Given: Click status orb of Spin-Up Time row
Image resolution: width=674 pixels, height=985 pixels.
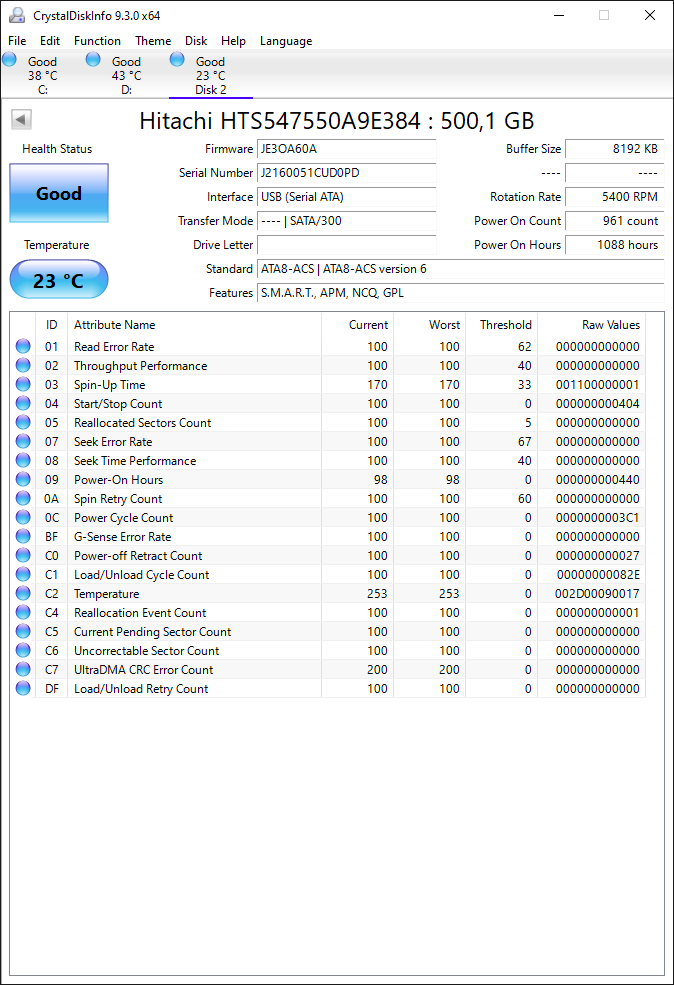Looking at the screenshot, I should pos(23,384).
